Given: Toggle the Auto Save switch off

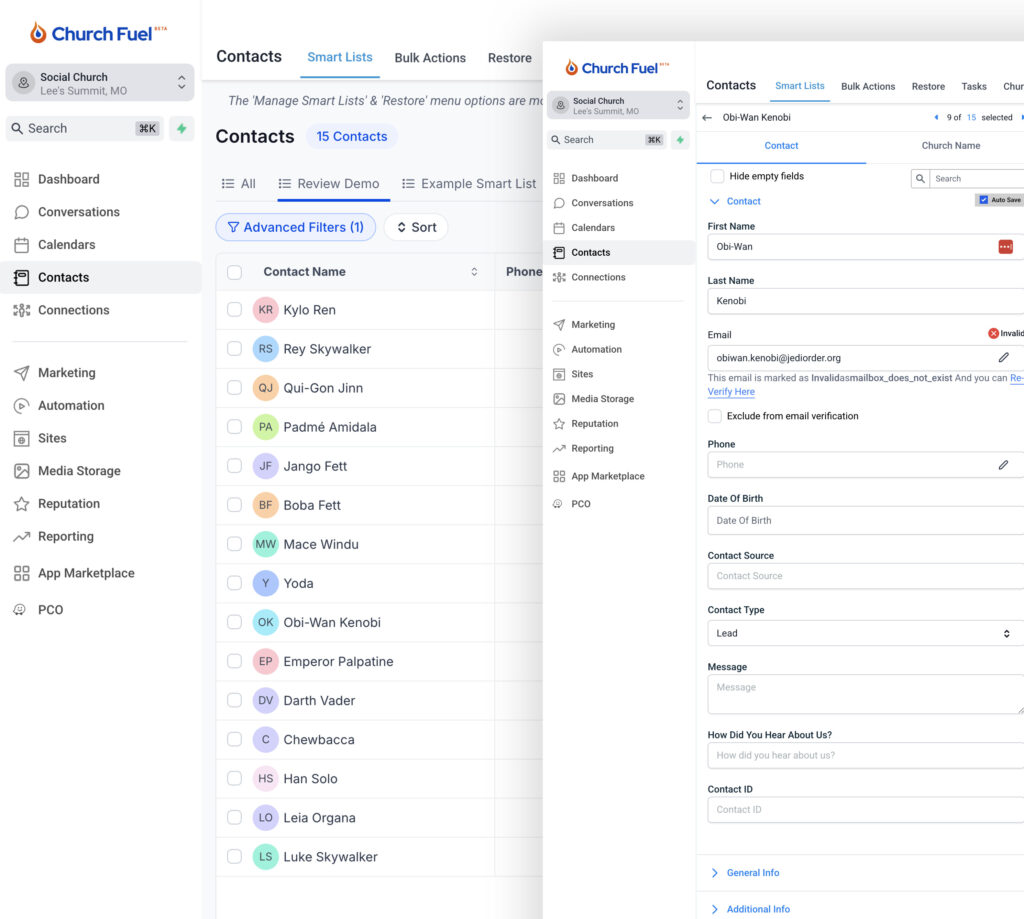Looking at the screenshot, I should point(983,200).
